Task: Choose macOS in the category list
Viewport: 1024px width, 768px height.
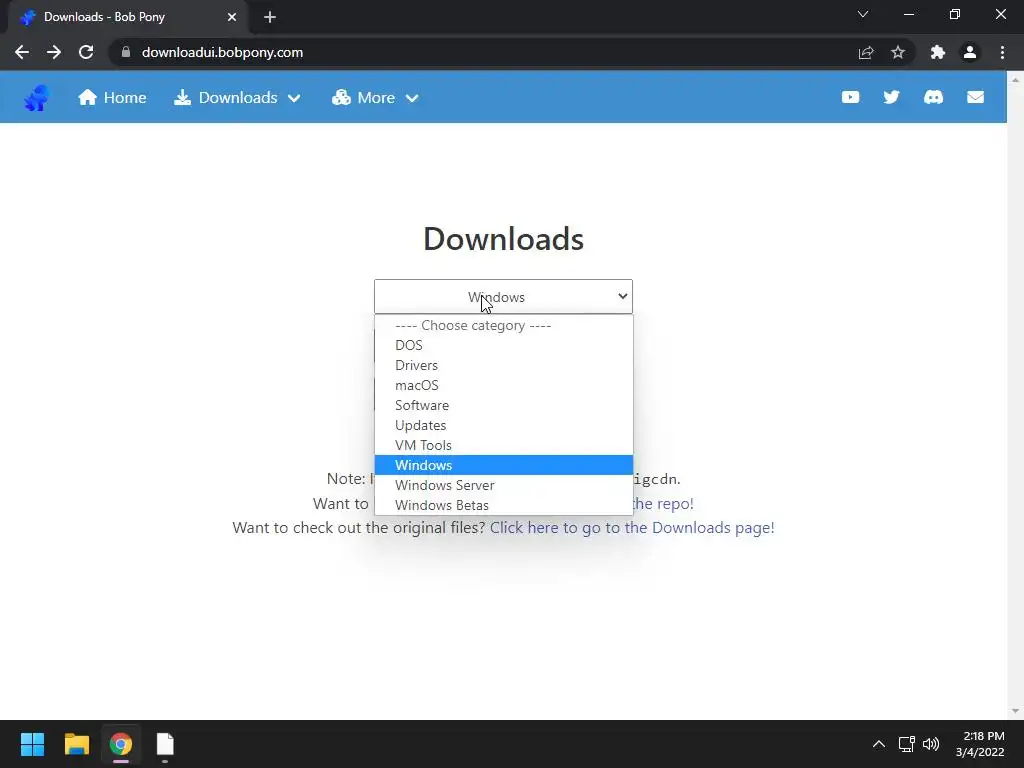Action: 504,385
